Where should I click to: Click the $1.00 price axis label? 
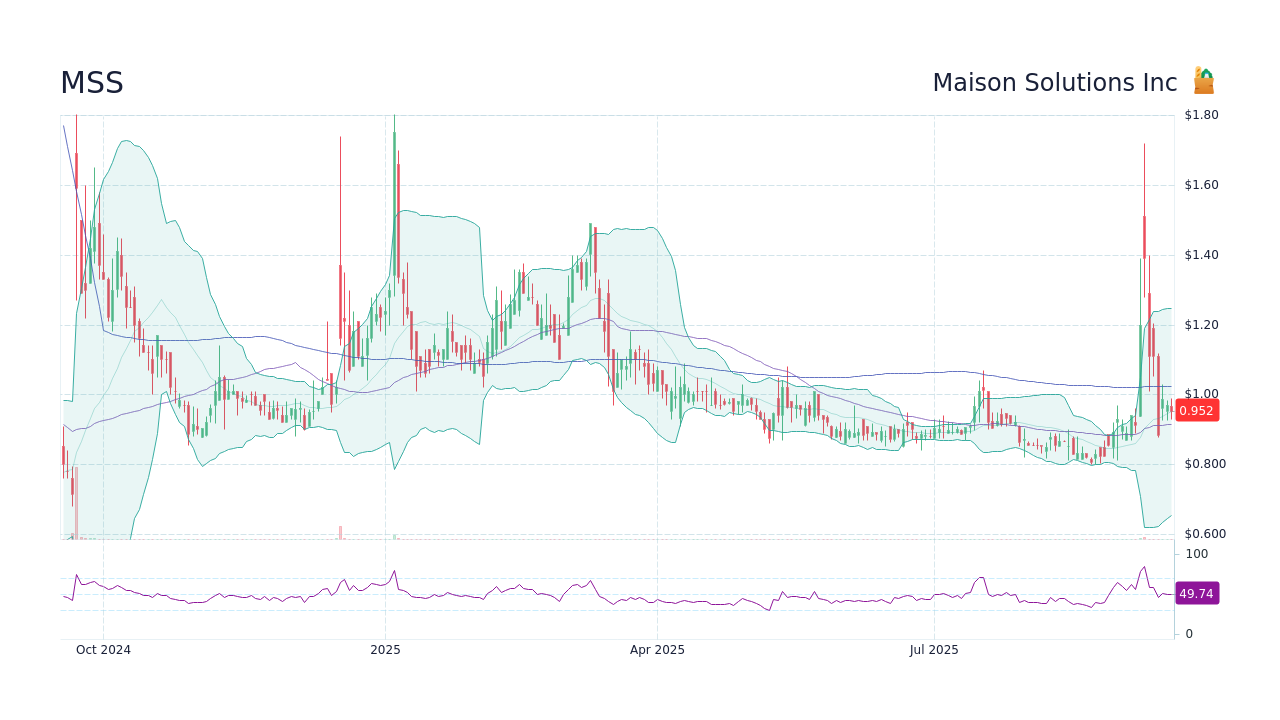click(x=1201, y=394)
